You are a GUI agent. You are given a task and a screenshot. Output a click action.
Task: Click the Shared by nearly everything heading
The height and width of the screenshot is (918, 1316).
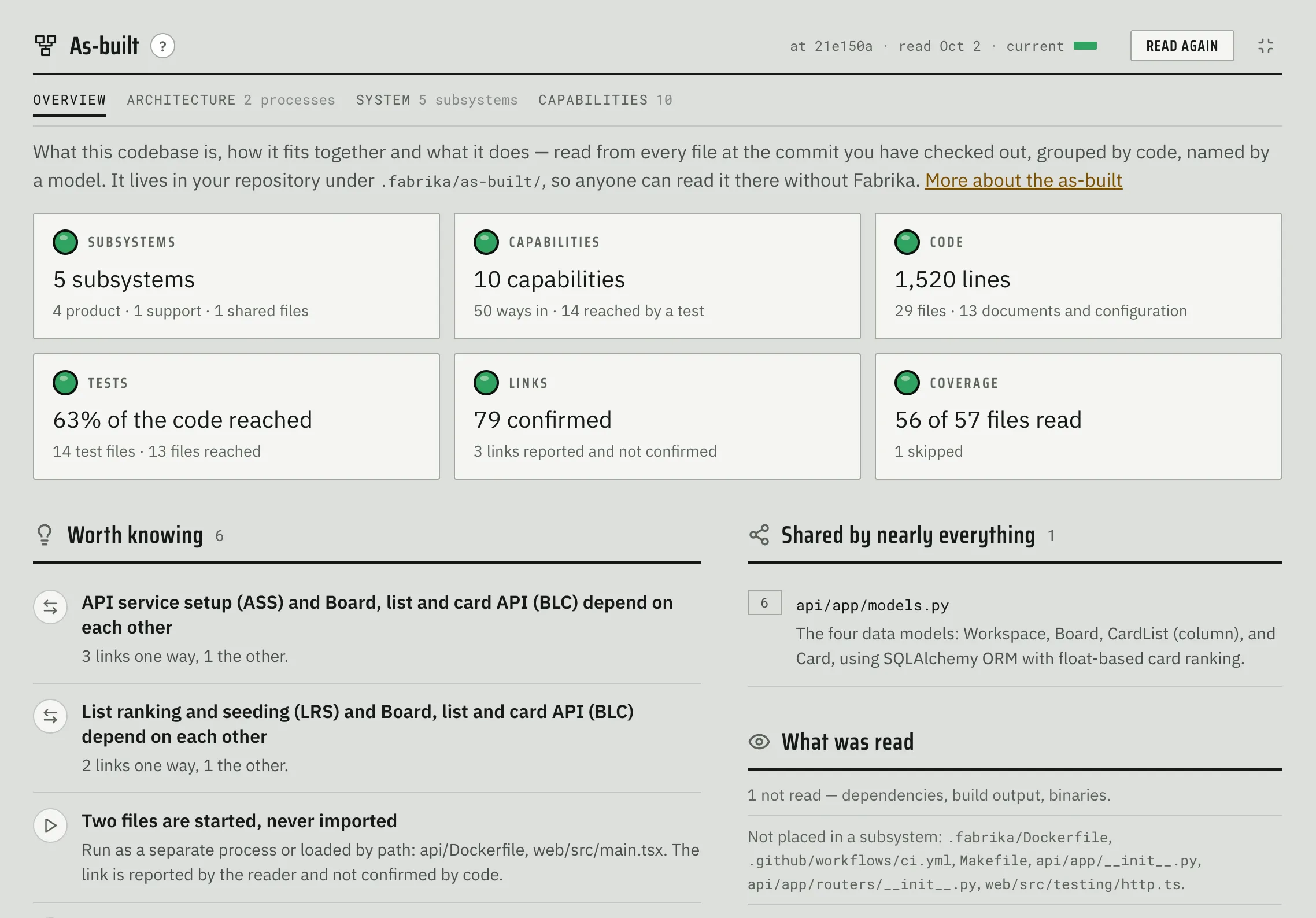click(908, 535)
